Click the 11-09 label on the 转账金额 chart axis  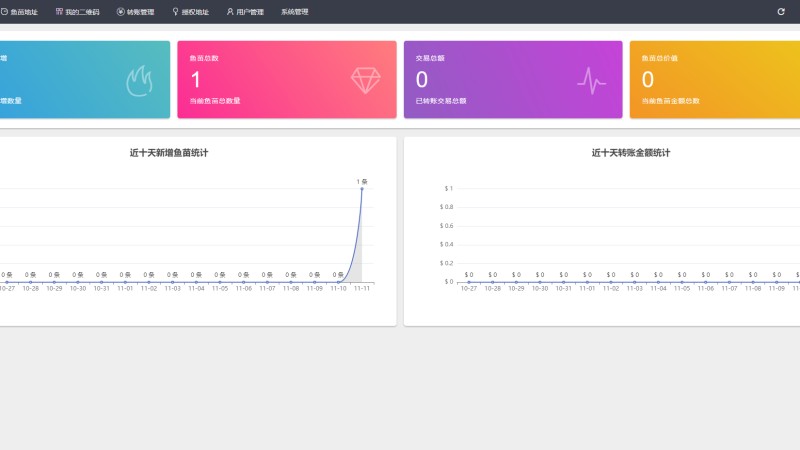777,288
